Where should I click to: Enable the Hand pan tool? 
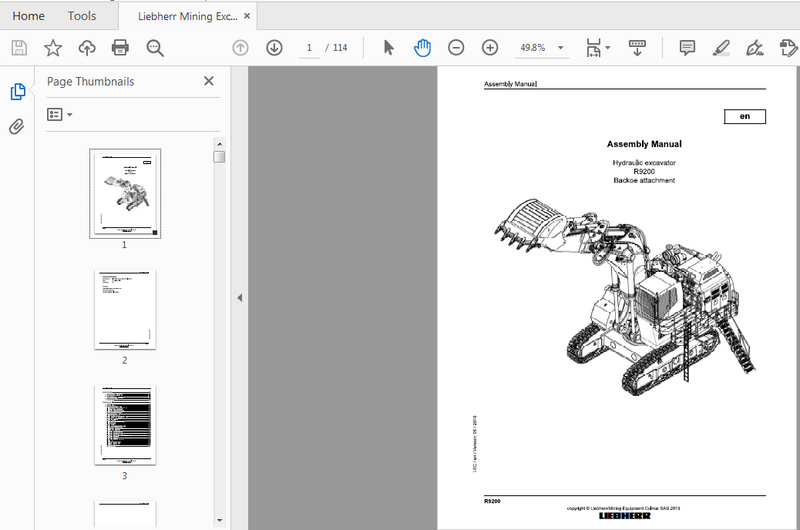422,47
